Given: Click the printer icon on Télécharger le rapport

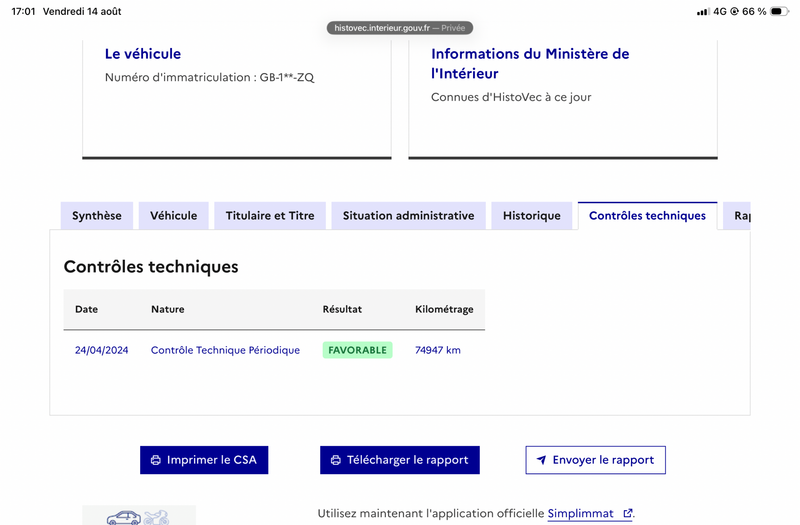Looking at the screenshot, I should coord(336,460).
